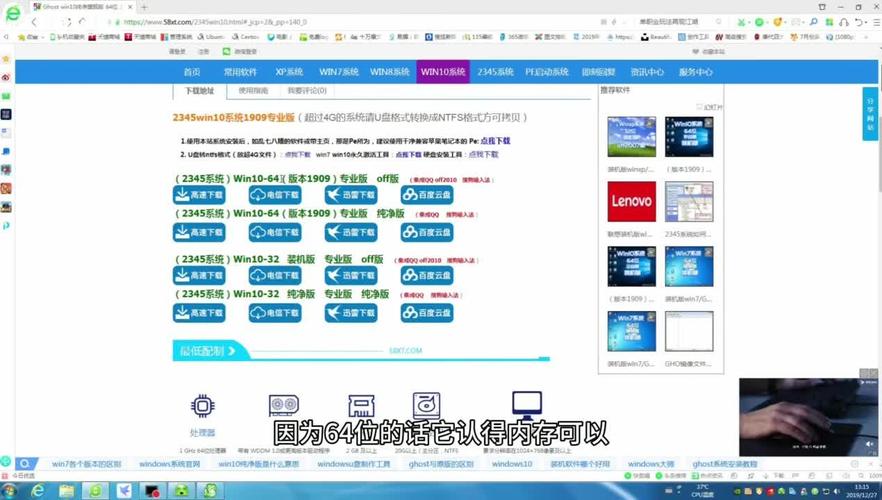Click 高速下载 for Win10-64 off版
882x500 pixels.
(199, 195)
